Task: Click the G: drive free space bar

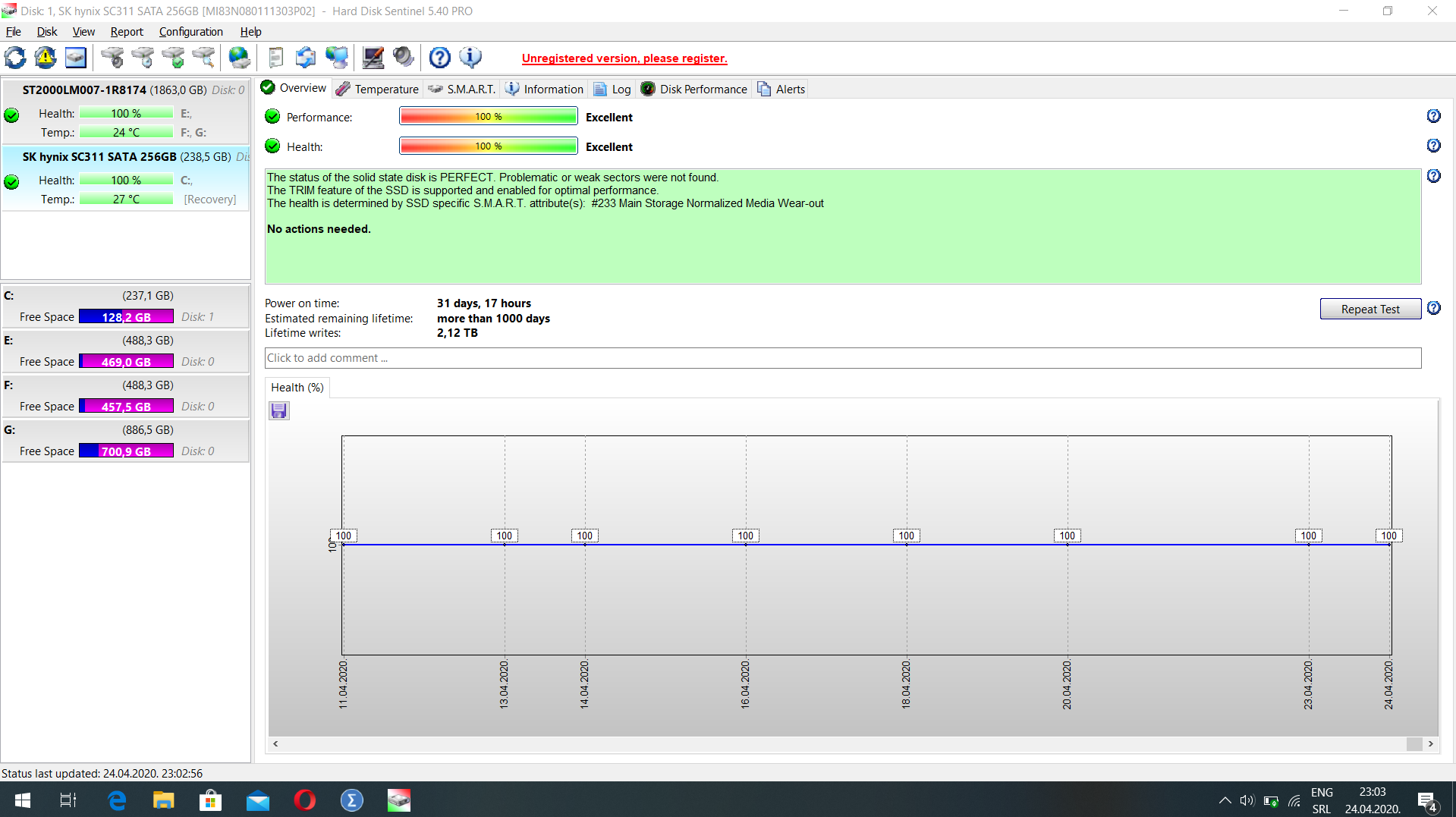Action: 126,451
